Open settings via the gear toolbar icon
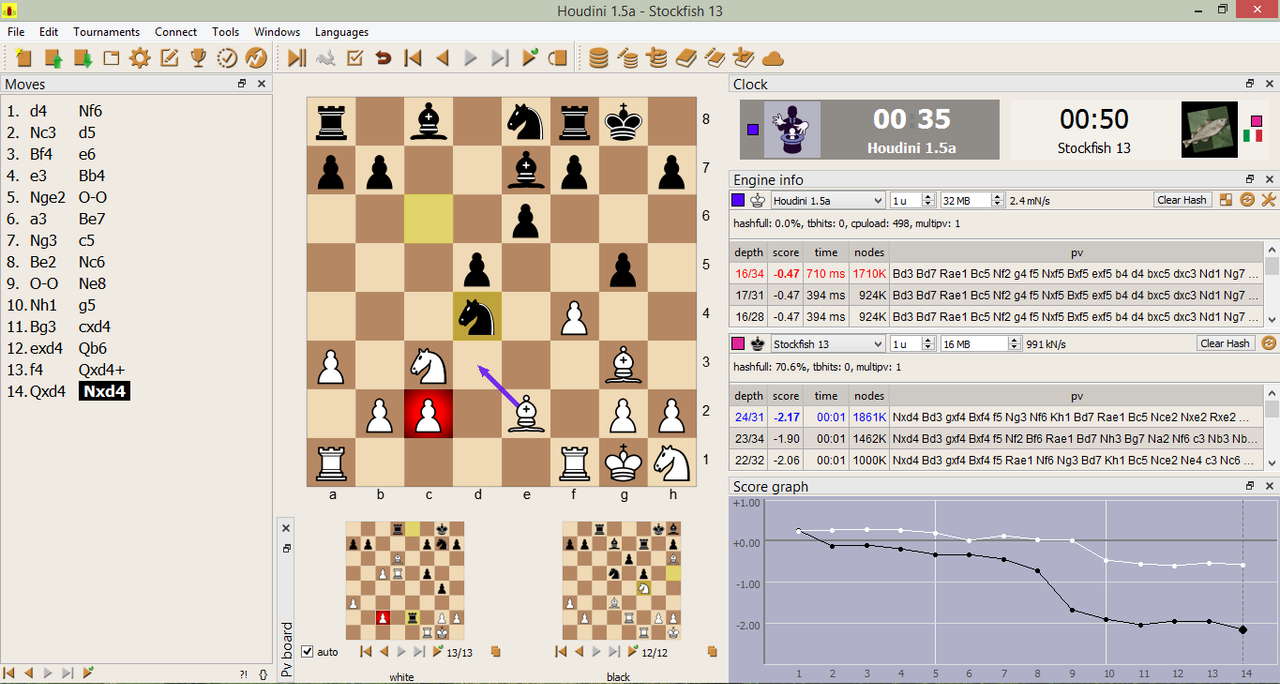 click(x=140, y=58)
